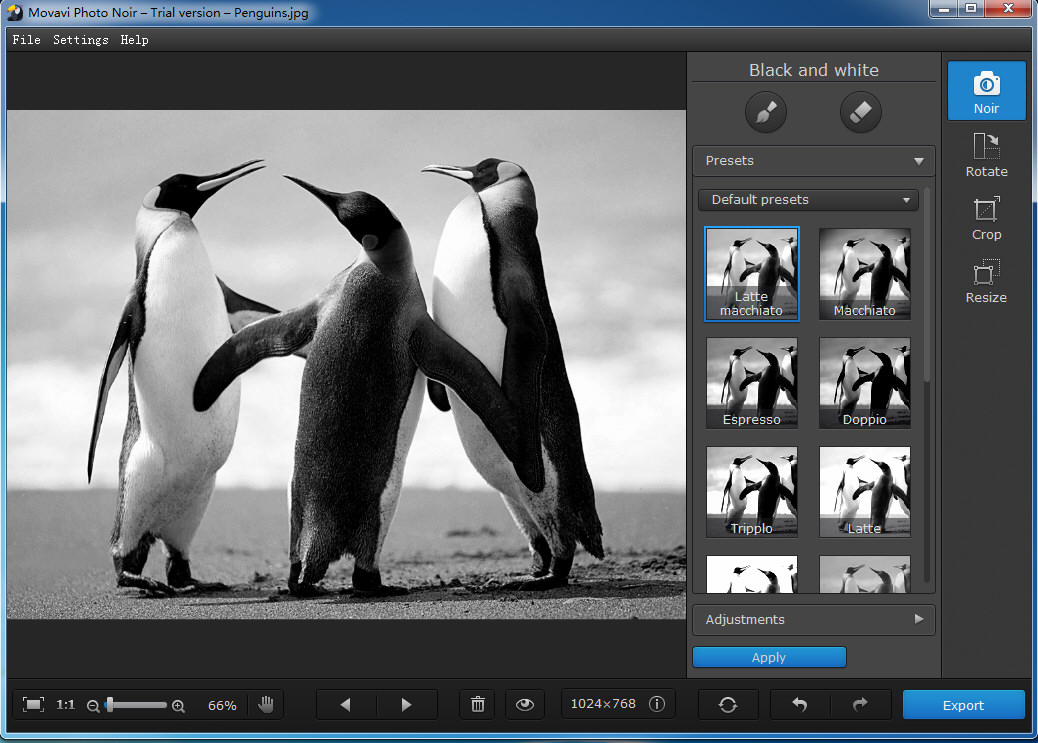Viewport: 1038px width, 743px height.
Task: Toggle the eye preview original button
Action: [526, 704]
